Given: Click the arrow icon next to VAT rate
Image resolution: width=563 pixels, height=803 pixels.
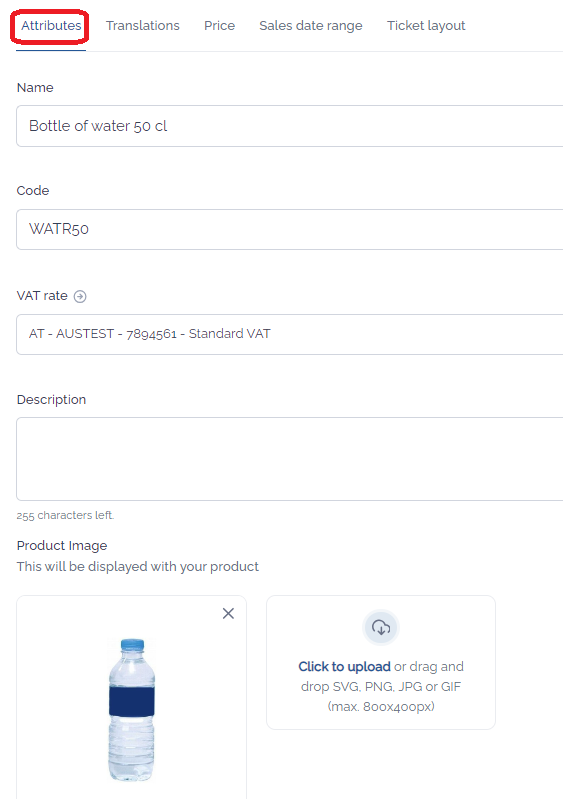Looking at the screenshot, I should tap(80, 297).
